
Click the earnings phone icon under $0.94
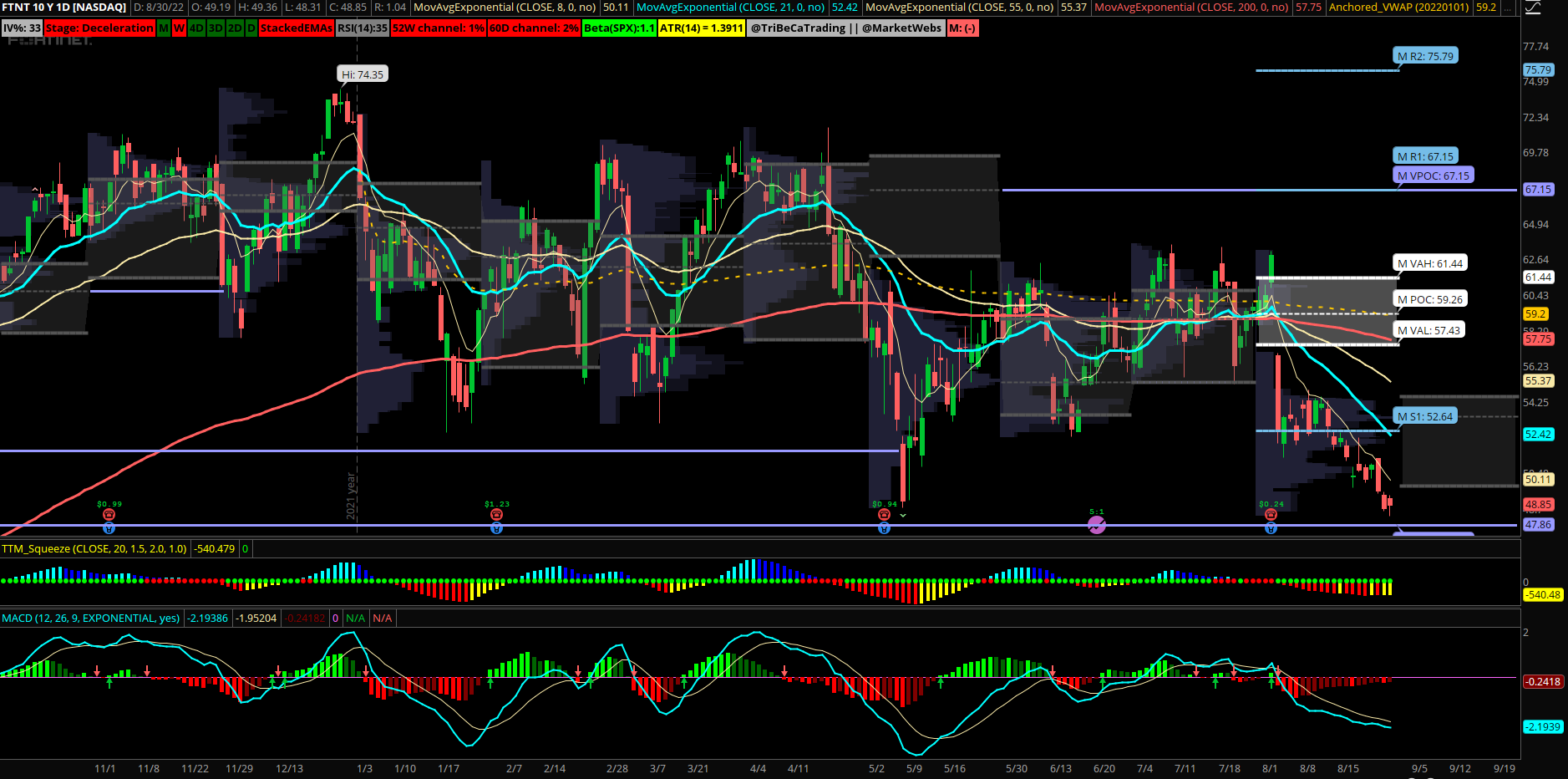(884, 515)
